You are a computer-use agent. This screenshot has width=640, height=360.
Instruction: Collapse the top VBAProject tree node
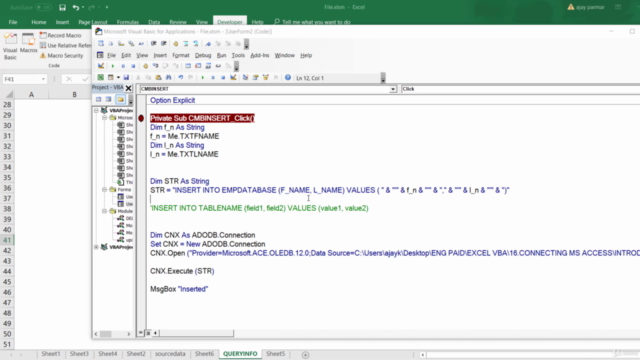(96, 110)
